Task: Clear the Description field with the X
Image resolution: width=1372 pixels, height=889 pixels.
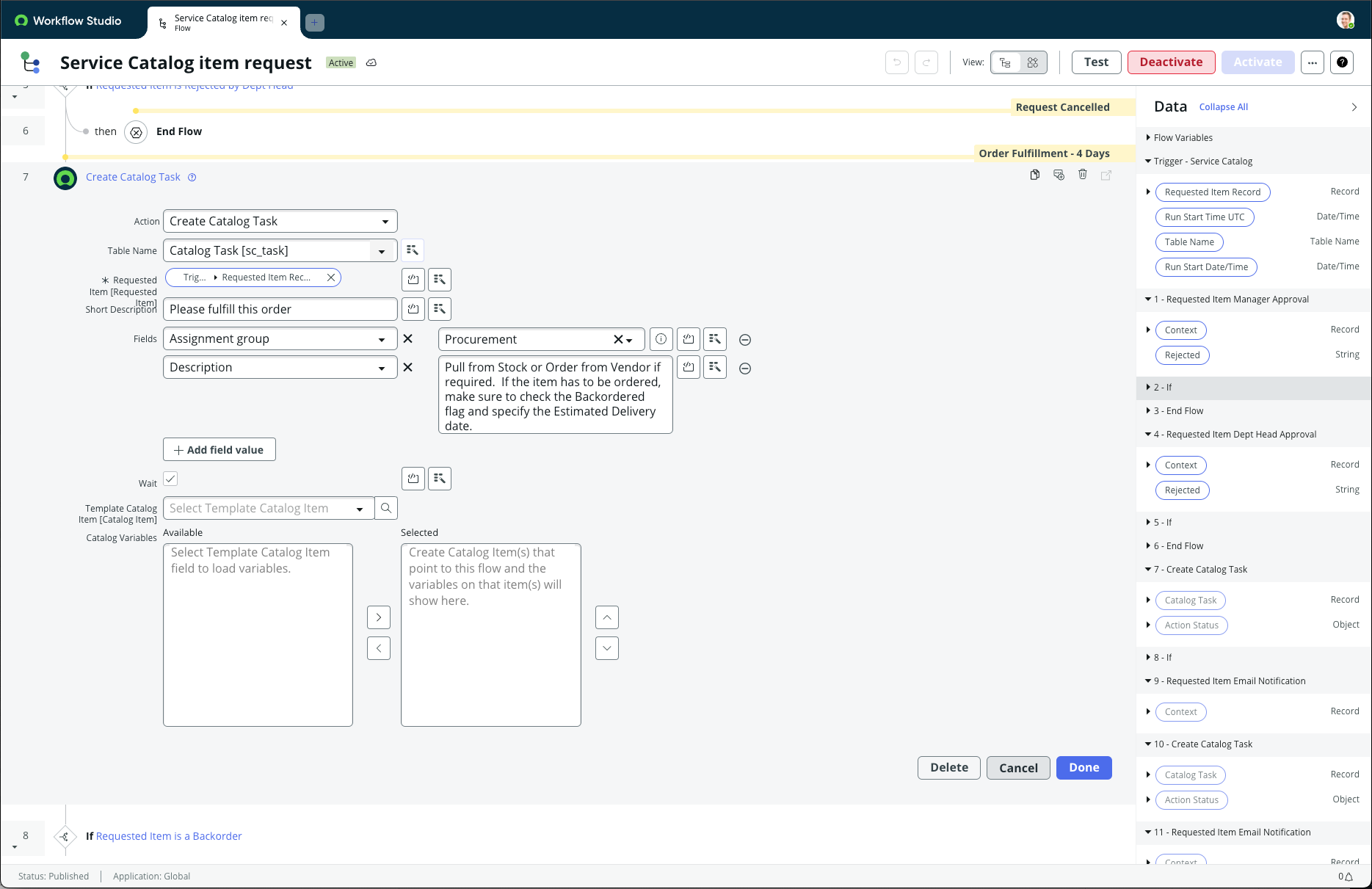Action: pos(408,367)
